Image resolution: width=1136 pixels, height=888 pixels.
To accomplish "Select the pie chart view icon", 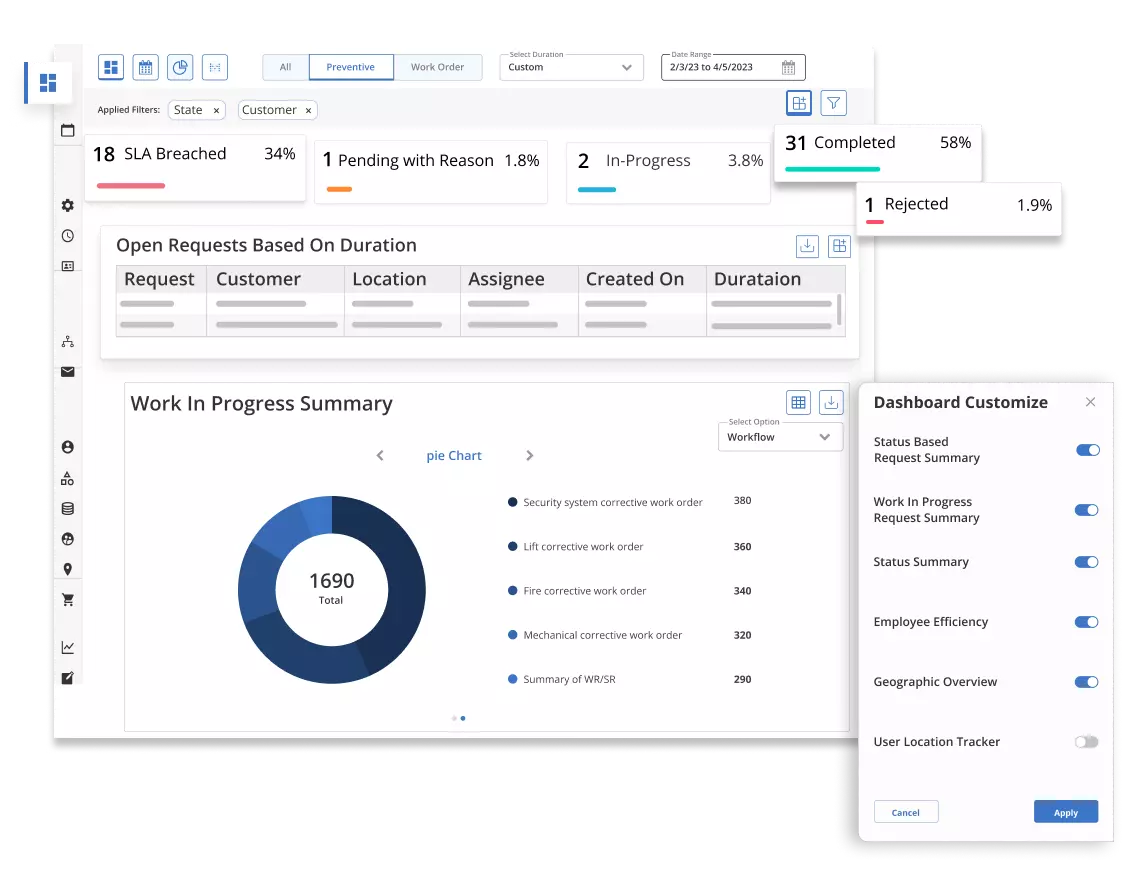I will coord(180,67).
